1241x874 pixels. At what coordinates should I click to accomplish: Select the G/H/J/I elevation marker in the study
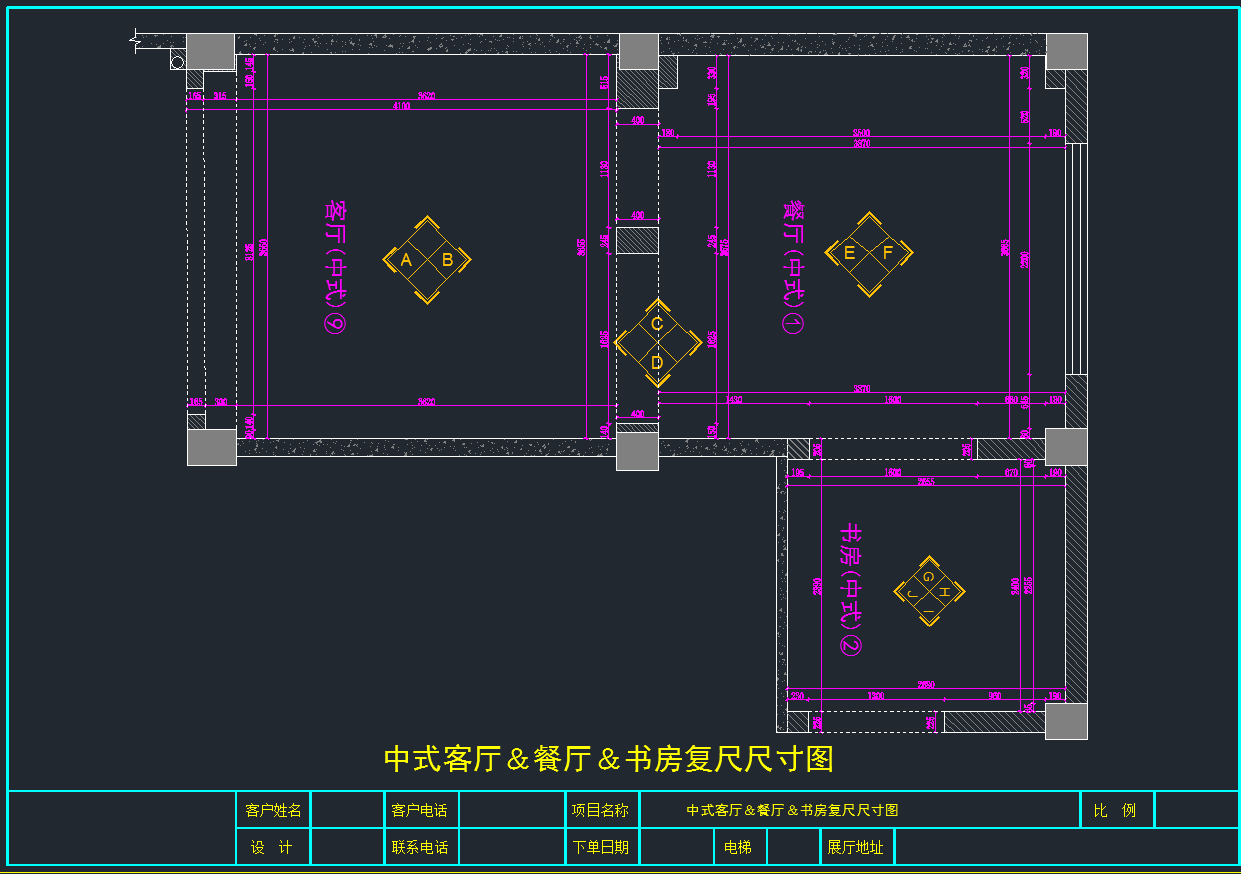[929, 591]
